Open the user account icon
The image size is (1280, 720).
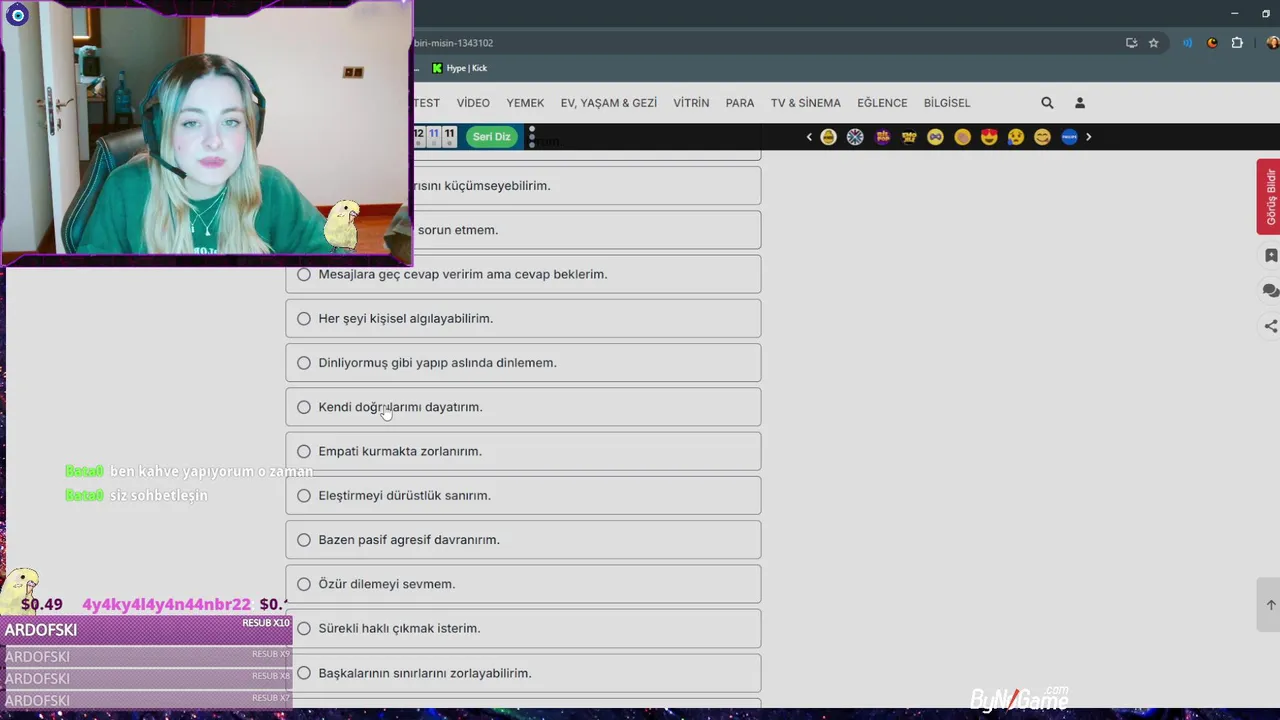coord(1080,103)
